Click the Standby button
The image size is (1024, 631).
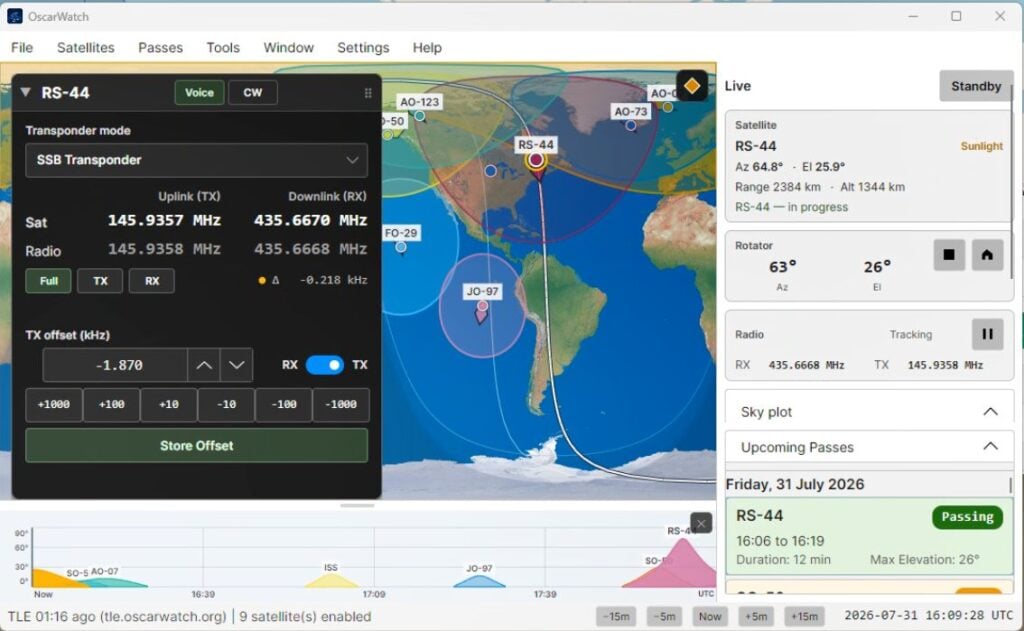[976, 86]
